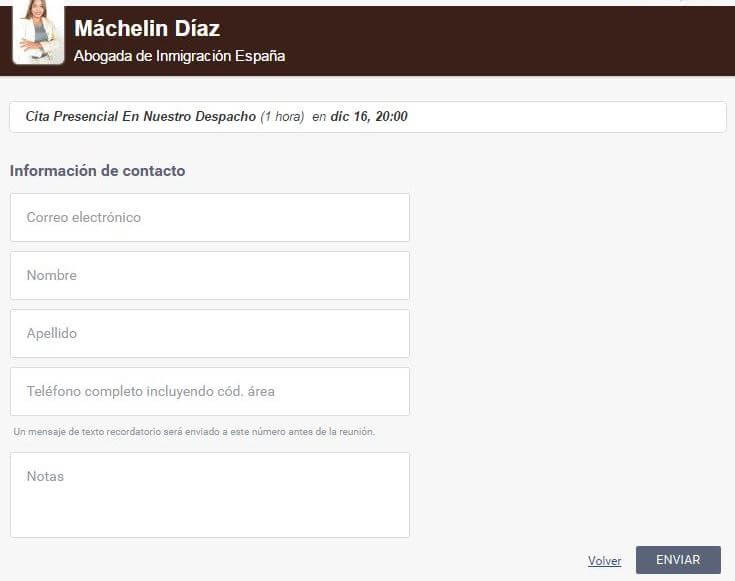Click the Teléfono completo phone field

(x=210, y=392)
